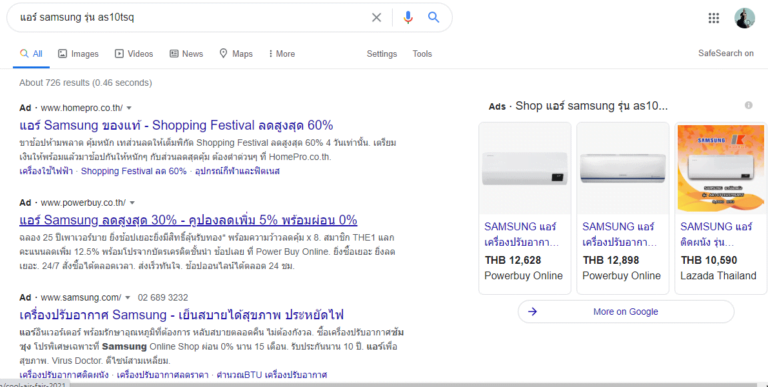Select the All results tab
768x387 pixels.
click(x=31, y=54)
